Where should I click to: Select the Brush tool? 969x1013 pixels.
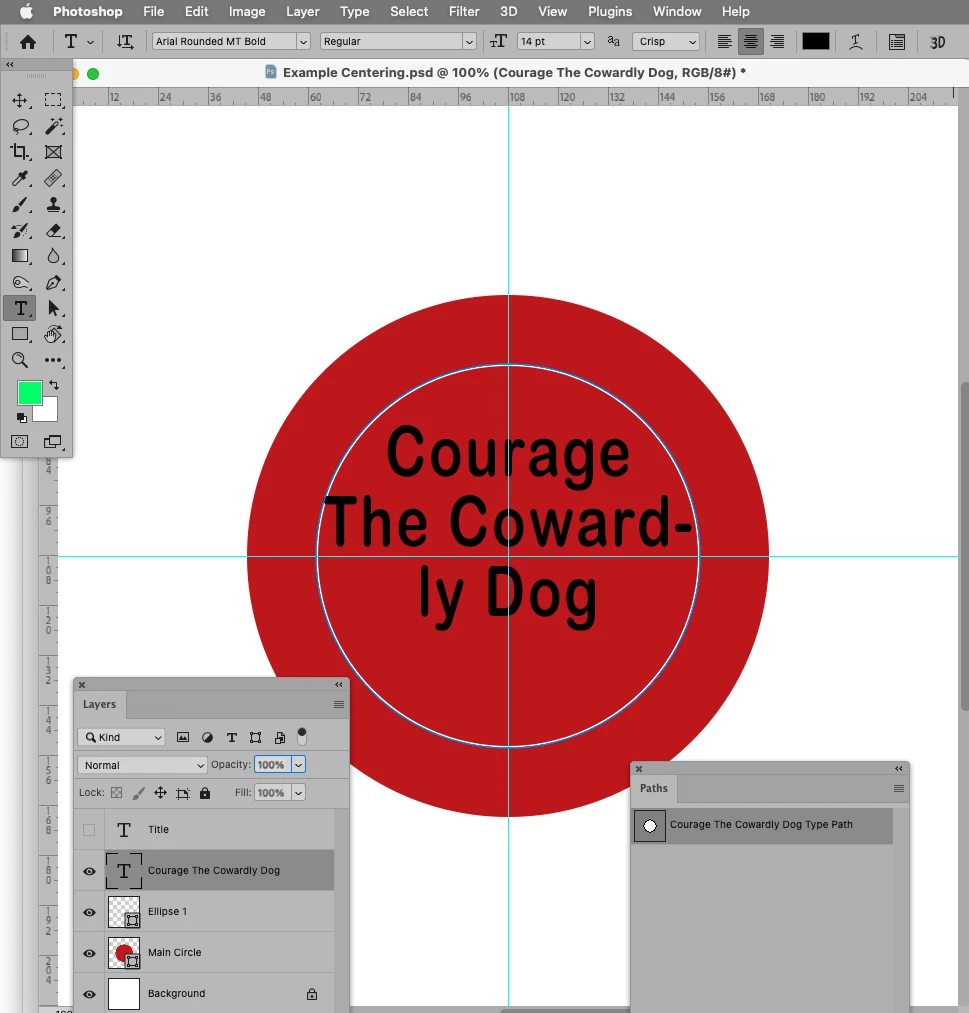20,204
